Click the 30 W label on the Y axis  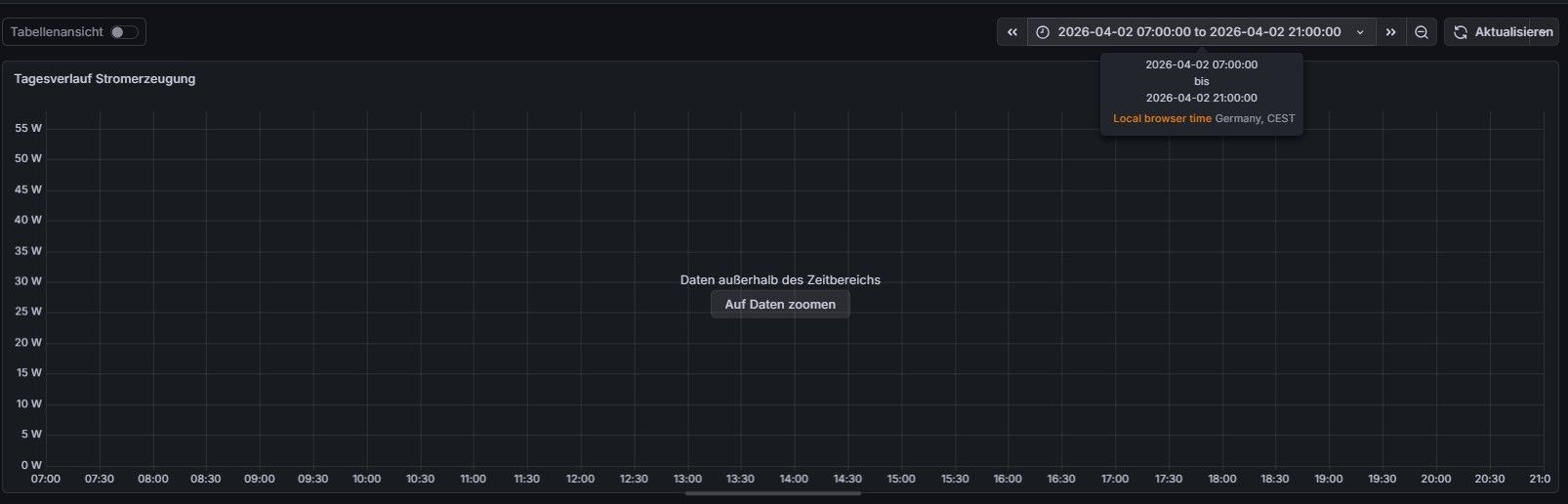[x=28, y=281]
